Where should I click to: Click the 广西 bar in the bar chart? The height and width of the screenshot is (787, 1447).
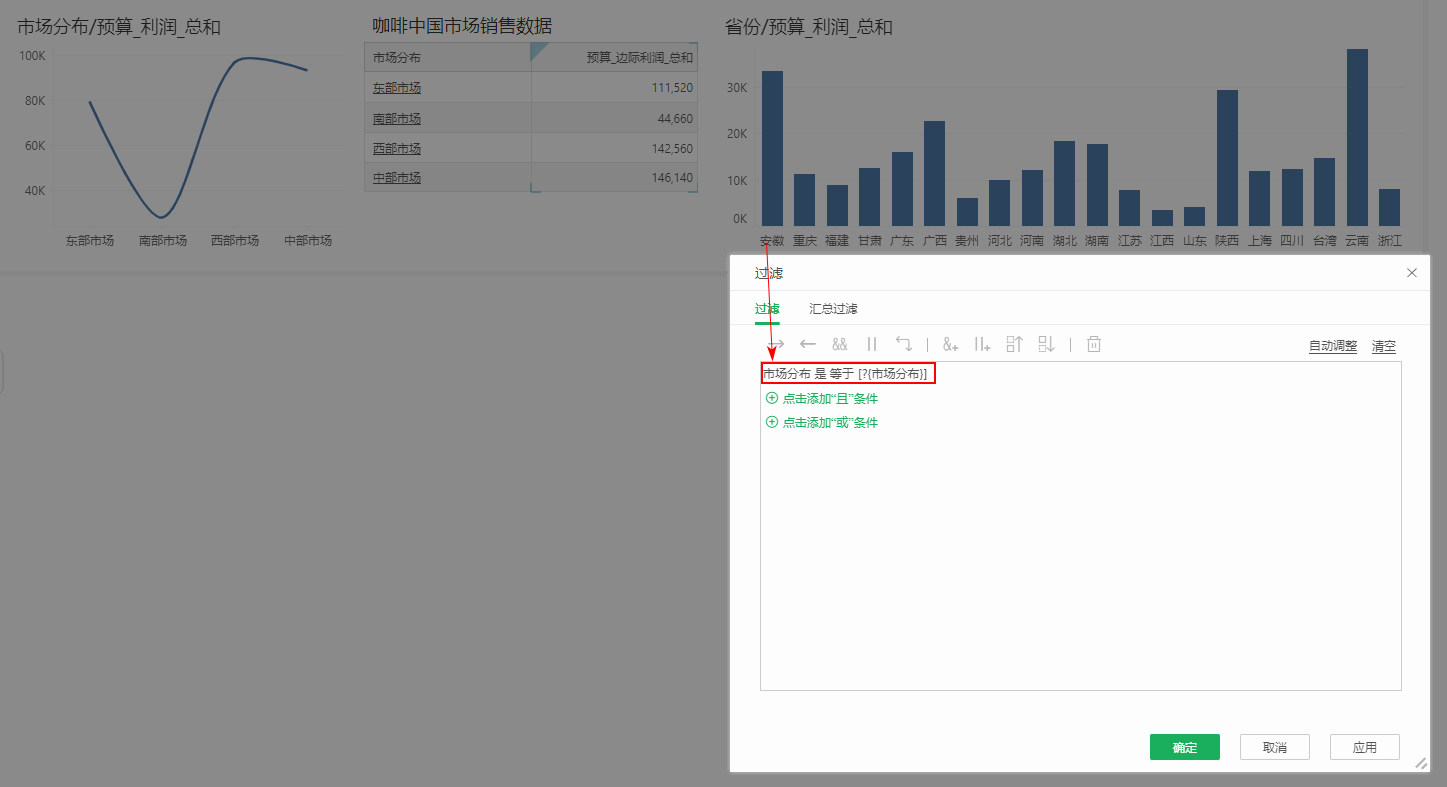[934, 173]
